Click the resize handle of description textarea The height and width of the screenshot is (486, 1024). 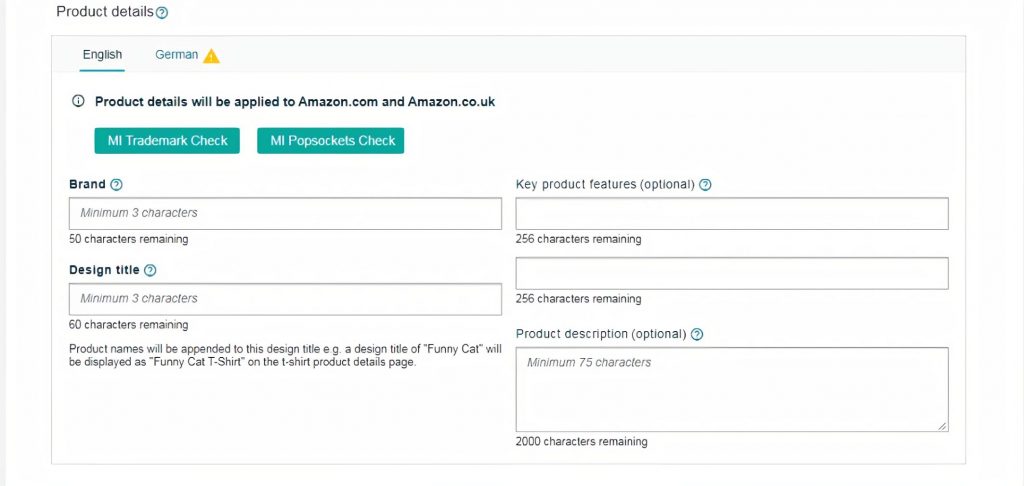(x=942, y=426)
